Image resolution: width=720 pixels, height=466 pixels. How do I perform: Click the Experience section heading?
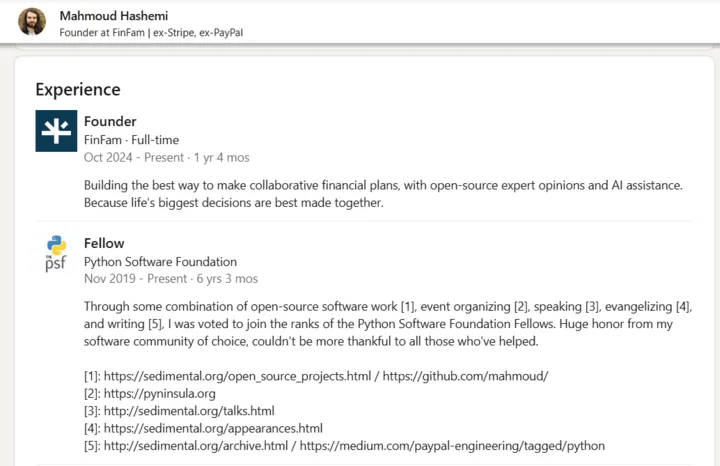tap(78, 89)
